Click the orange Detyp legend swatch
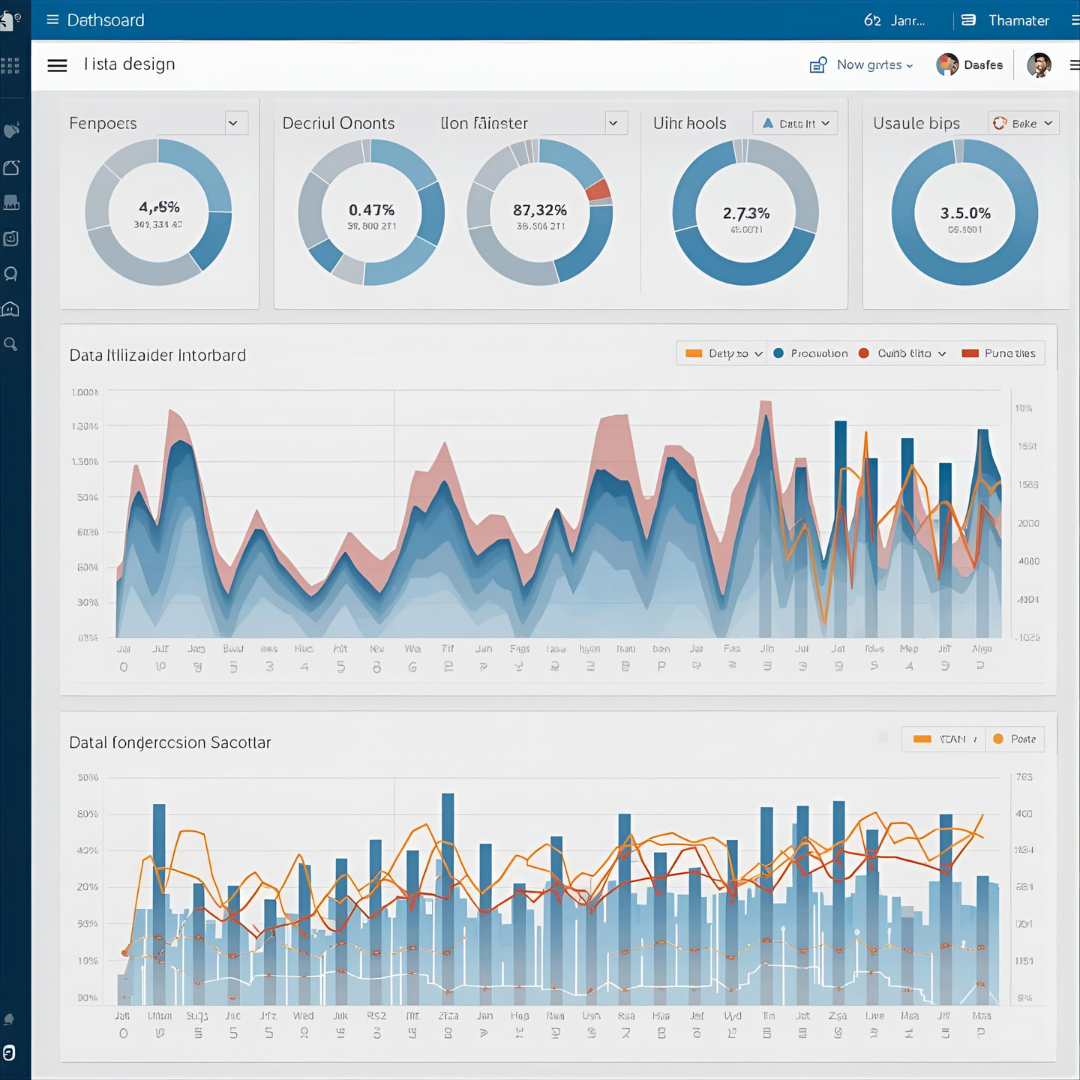Viewport: 1080px width, 1080px height. [691, 353]
